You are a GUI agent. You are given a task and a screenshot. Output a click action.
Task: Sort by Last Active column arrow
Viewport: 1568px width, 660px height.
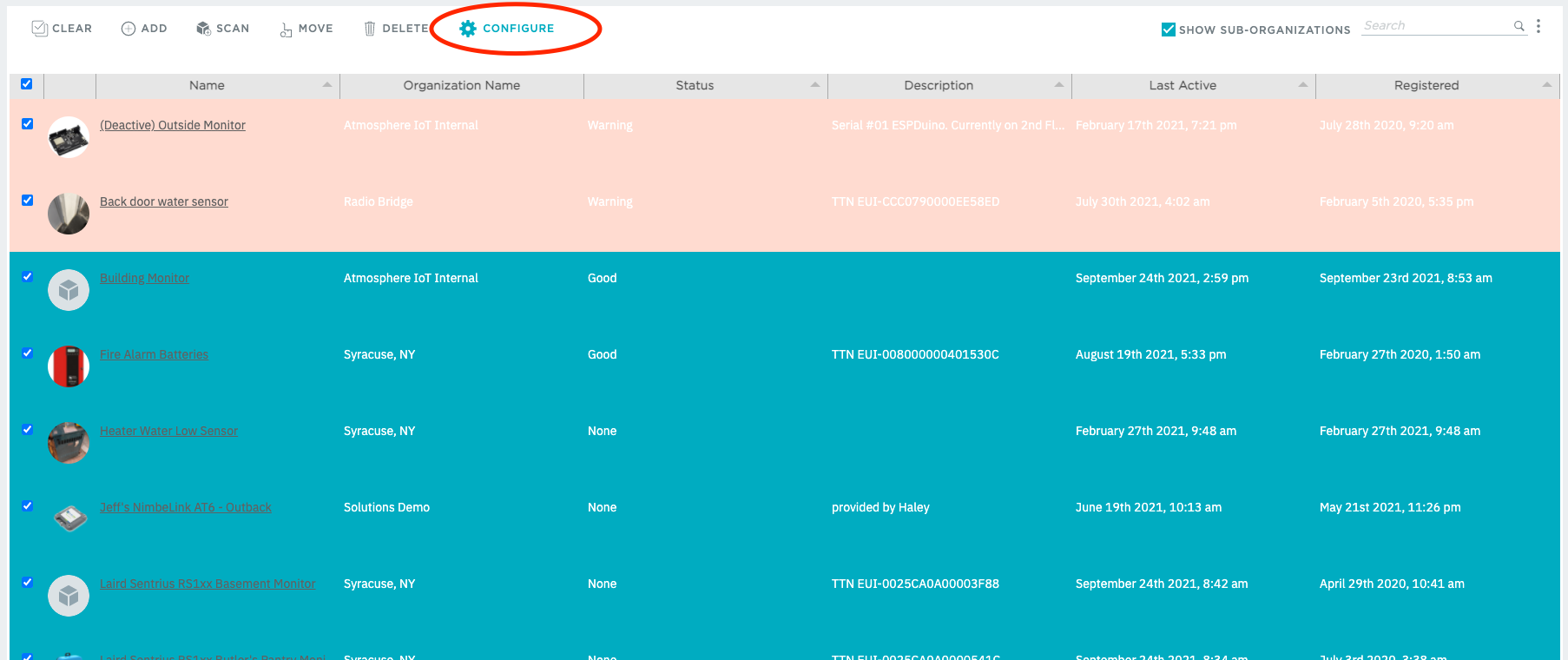pyautogui.click(x=1303, y=85)
